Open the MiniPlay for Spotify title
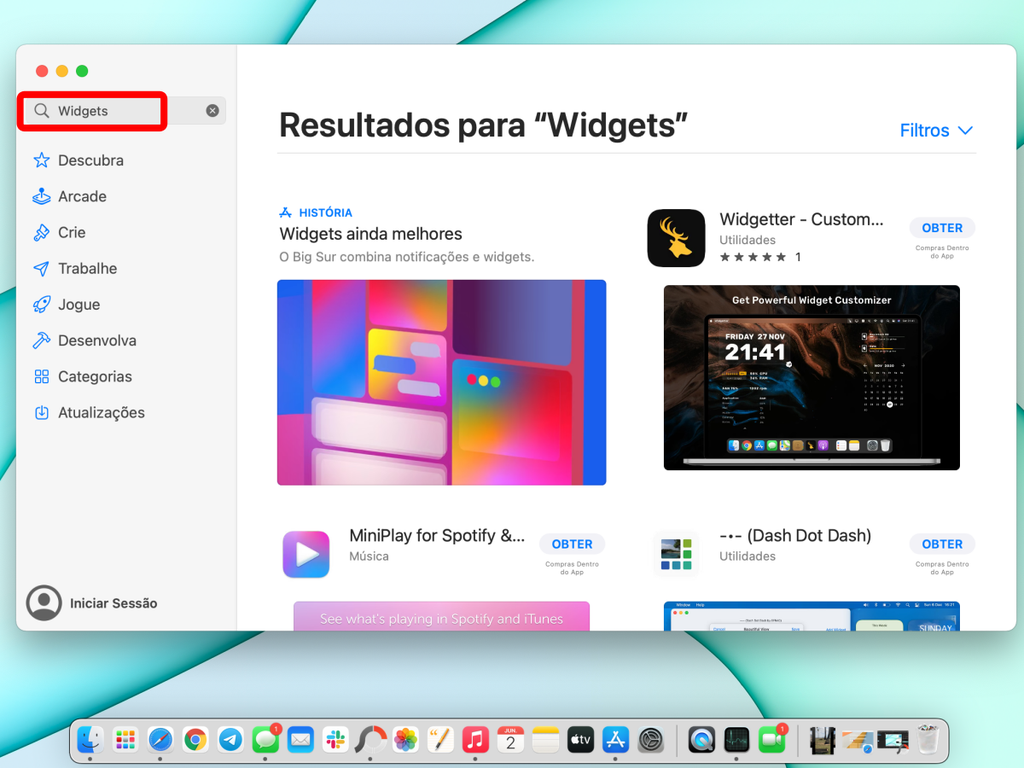The width and height of the screenshot is (1024, 768). point(437,536)
